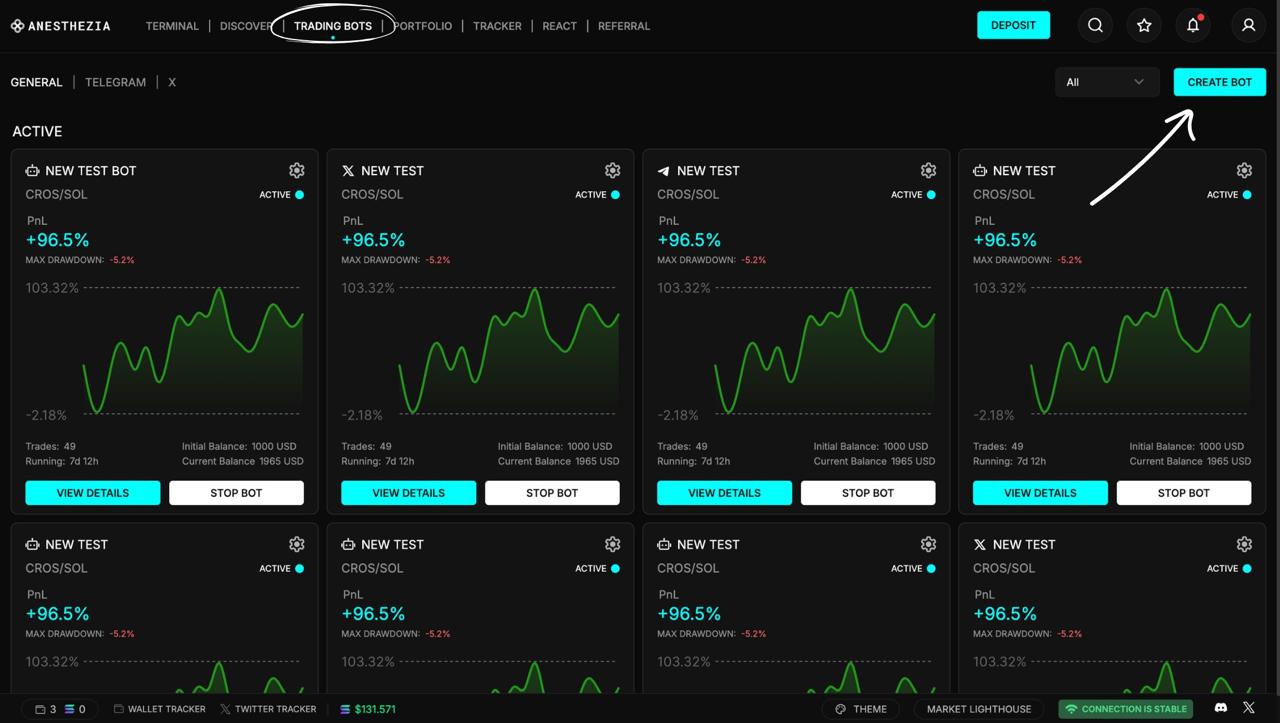1280x723 pixels.
Task: Open settings gear on NEW TEST BOT card
Action: coord(297,171)
